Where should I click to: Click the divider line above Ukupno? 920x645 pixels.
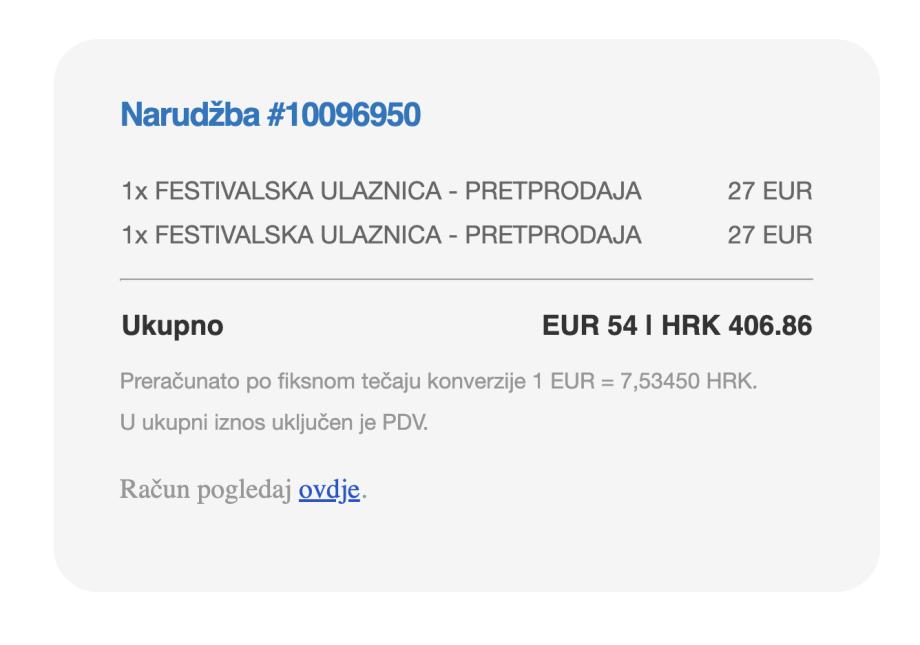click(466, 278)
